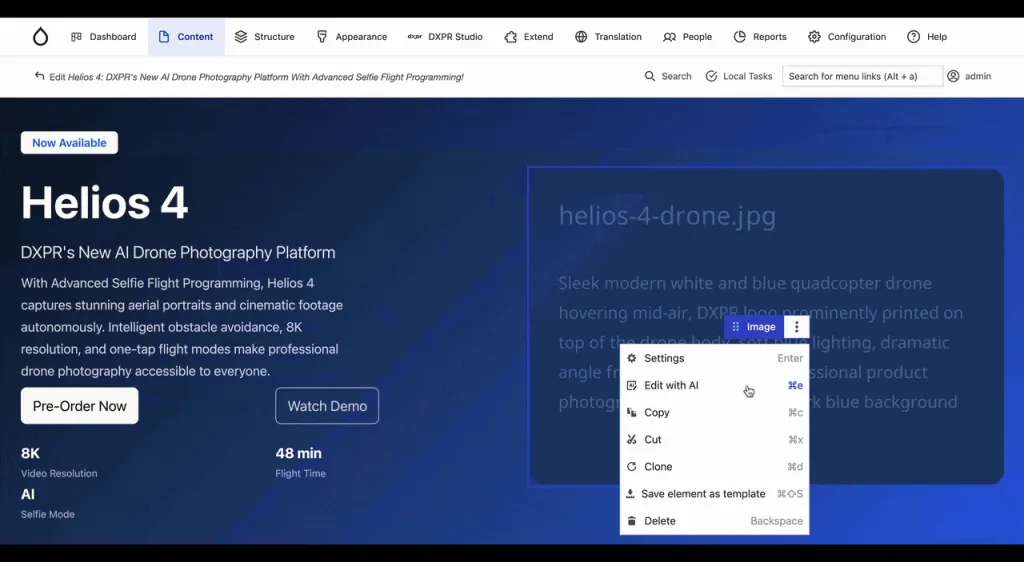This screenshot has width=1024, height=562.
Task: Choose Delete from the context menu
Action: [x=714, y=521]
